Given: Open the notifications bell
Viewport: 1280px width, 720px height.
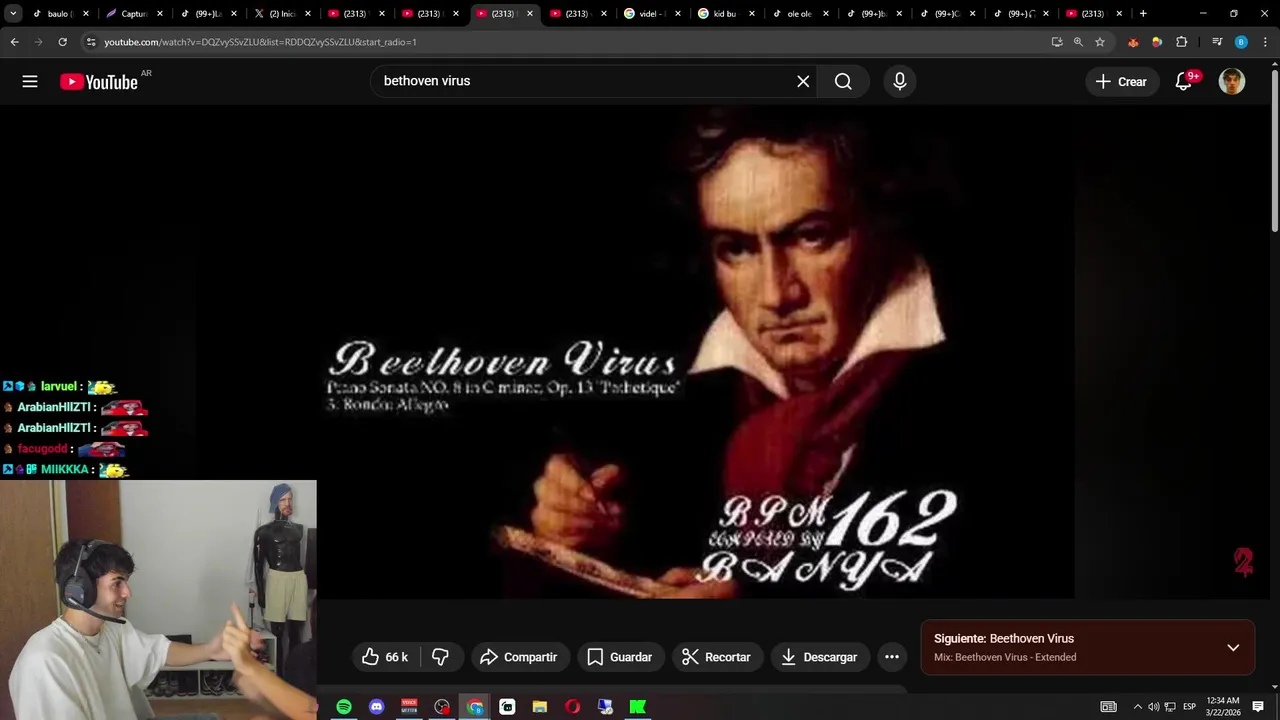Looking at the screenshot, I should click(x=1184, y=82).
